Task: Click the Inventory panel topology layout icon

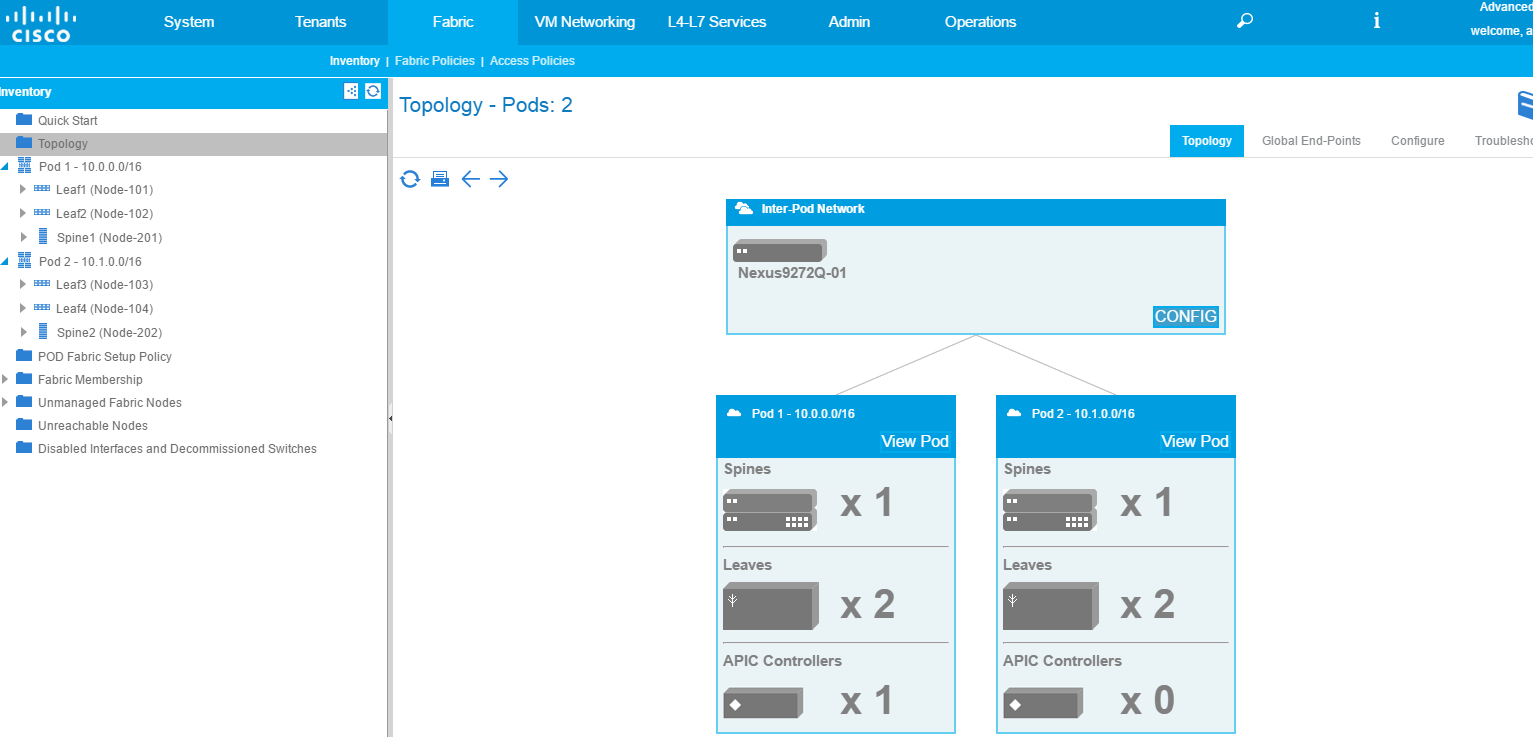Action: (x=351, y=91)
